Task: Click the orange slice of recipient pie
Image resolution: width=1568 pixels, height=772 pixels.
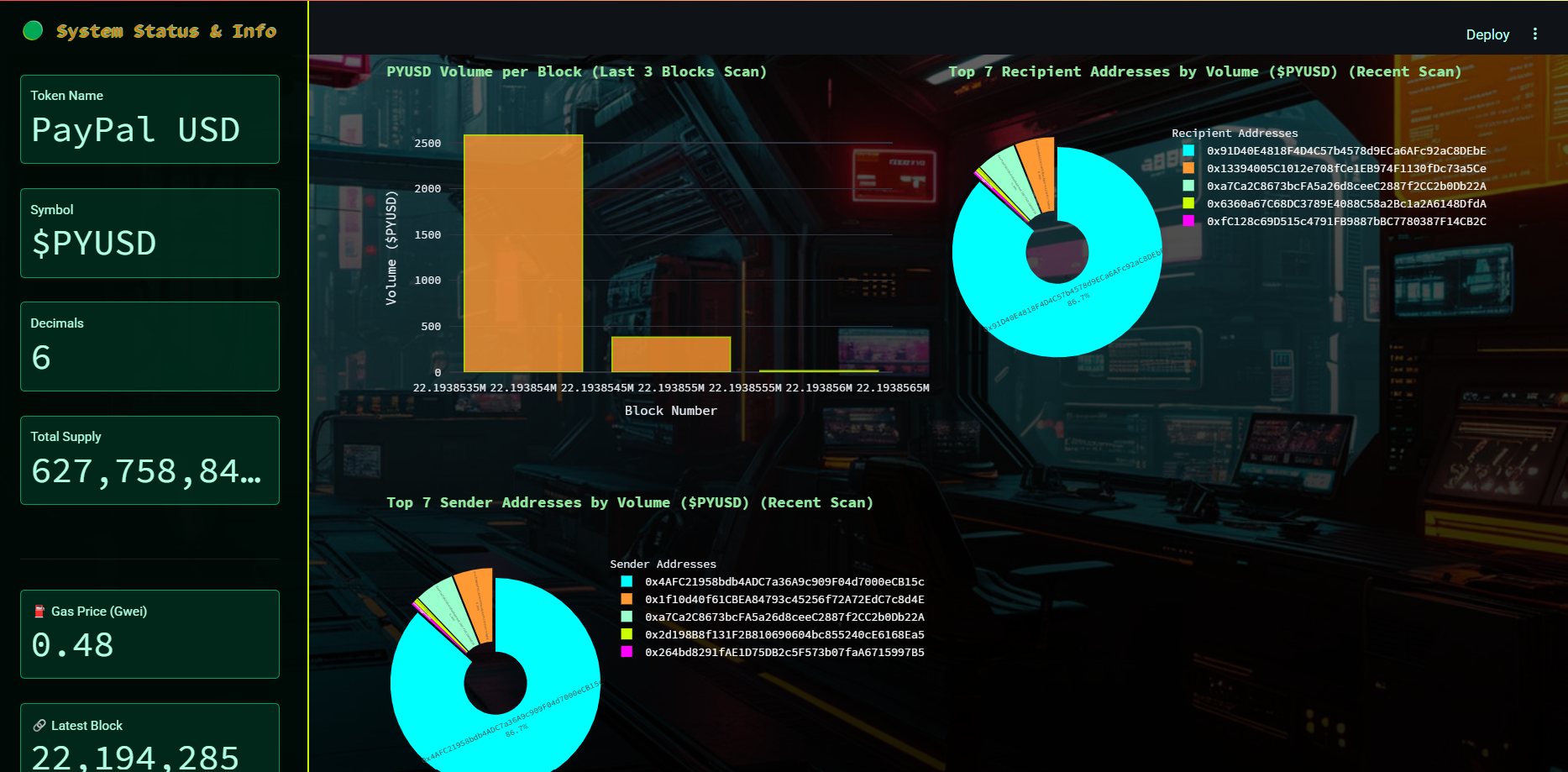Action: [x=1039, y=175]
